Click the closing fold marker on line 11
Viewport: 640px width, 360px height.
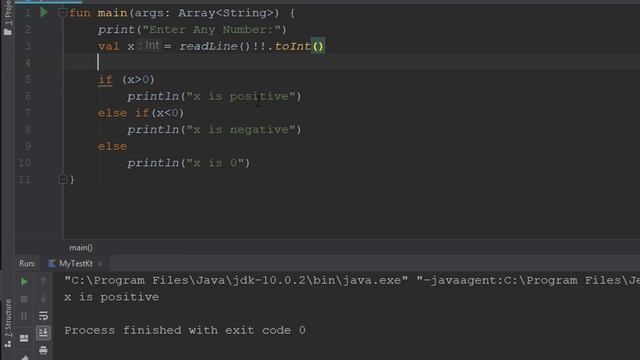click(62, 179)
